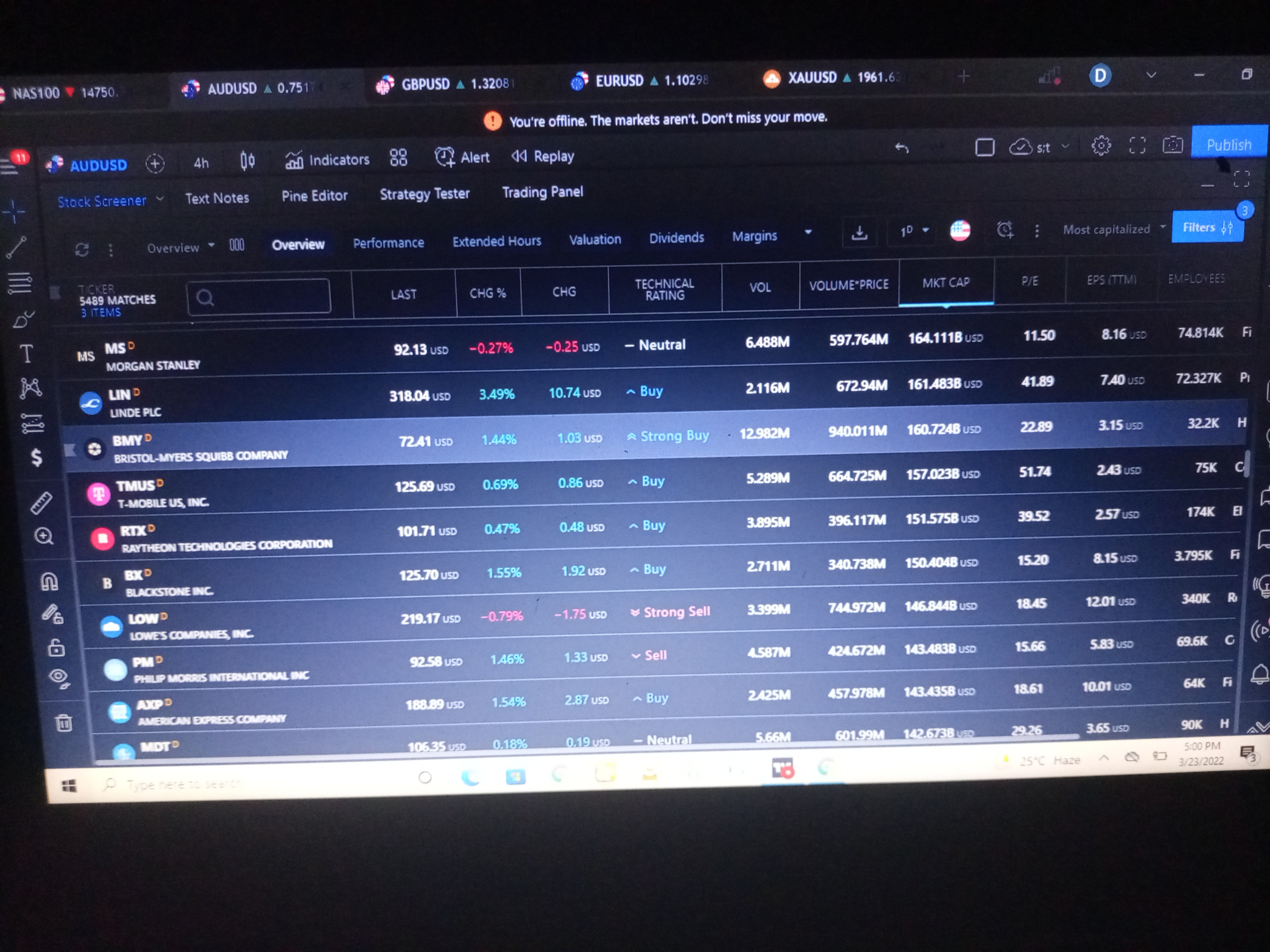Save chart layout via cloud icon

pos(1021,147)
